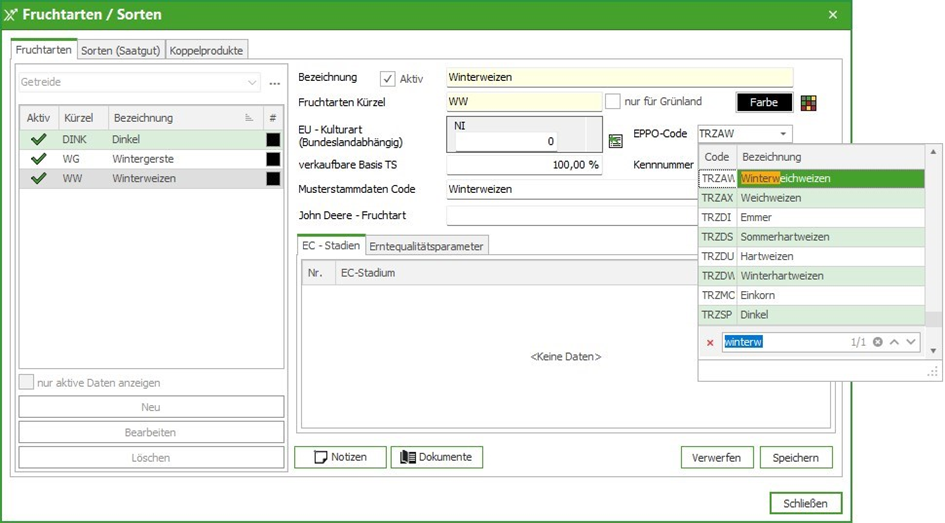Open the Erntequalitätsparameter tab

[x=427, y=246]
